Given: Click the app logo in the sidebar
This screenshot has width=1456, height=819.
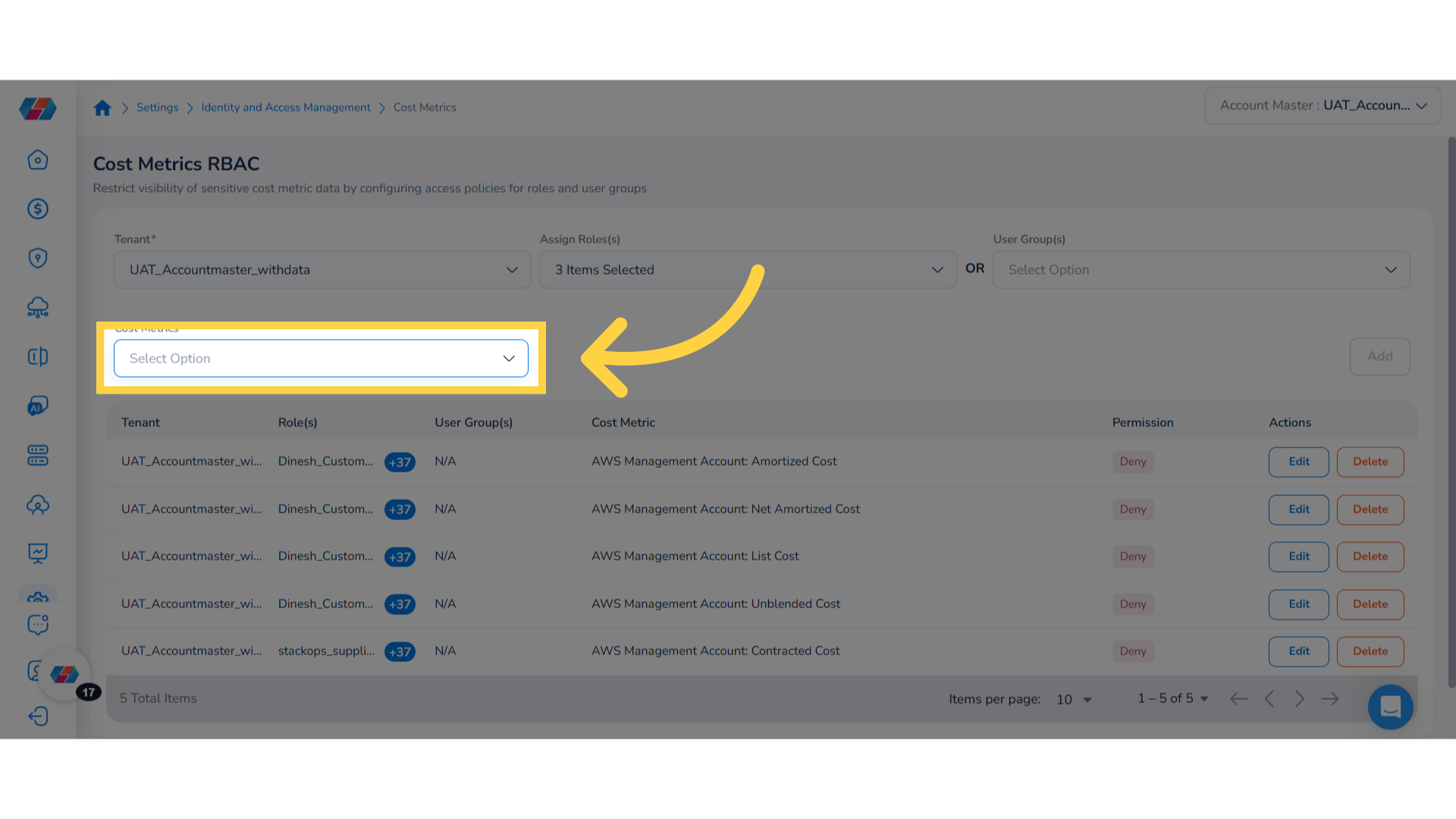Looking at the screenshot, I should 38,108.
